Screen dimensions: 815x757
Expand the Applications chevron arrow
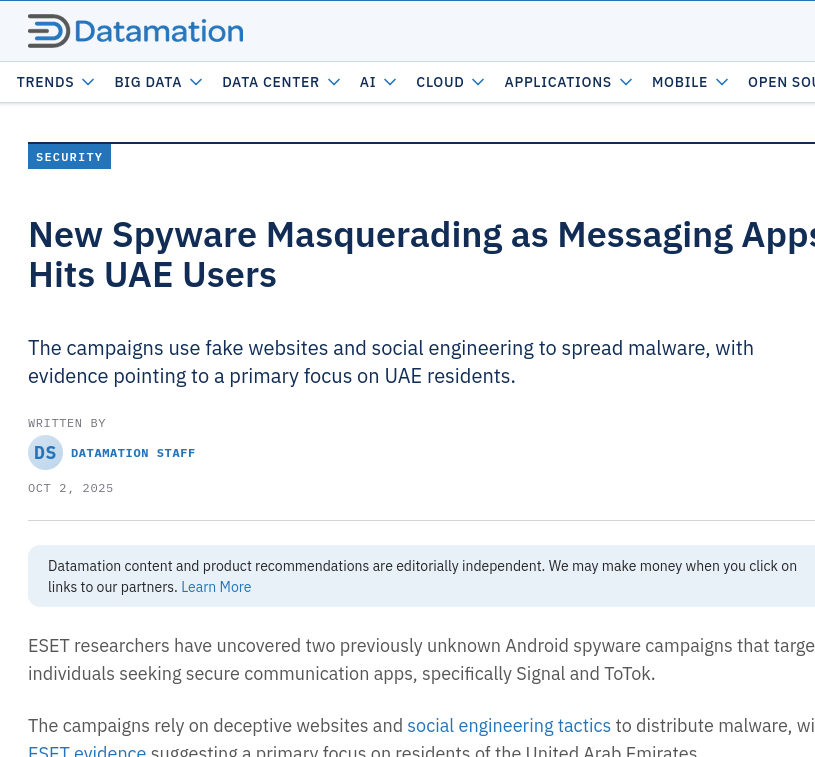click(x=626, y=82)
